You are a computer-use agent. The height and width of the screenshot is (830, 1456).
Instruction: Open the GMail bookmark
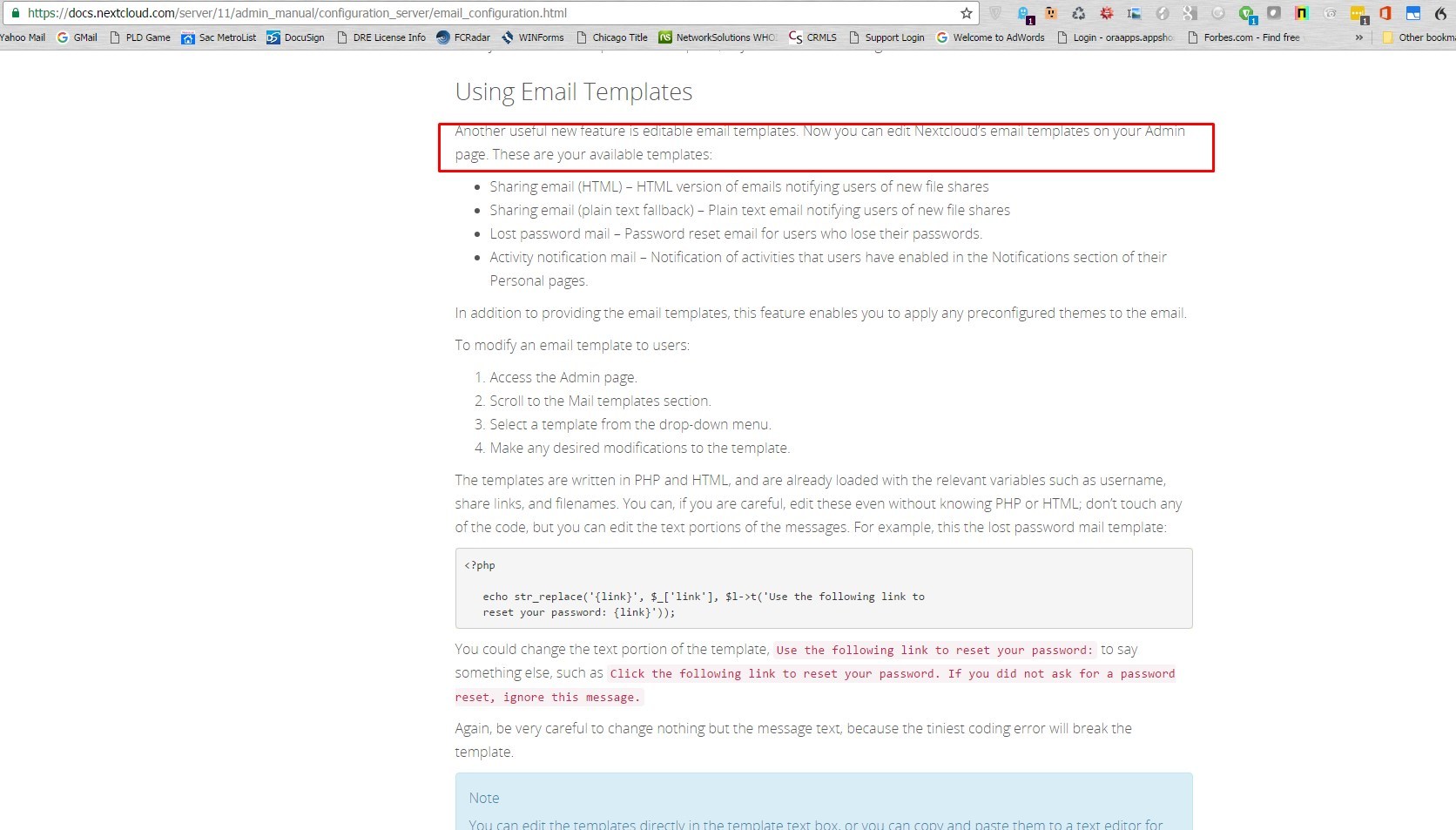pos(77,37)
